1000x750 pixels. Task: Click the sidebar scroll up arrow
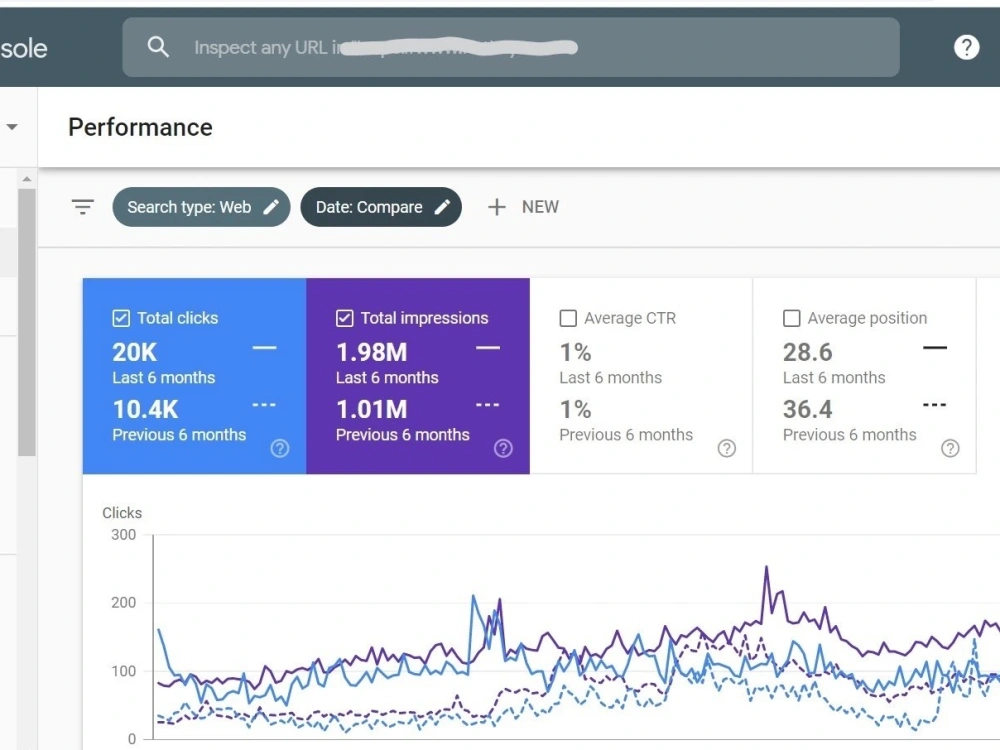[x=27, y=179]
